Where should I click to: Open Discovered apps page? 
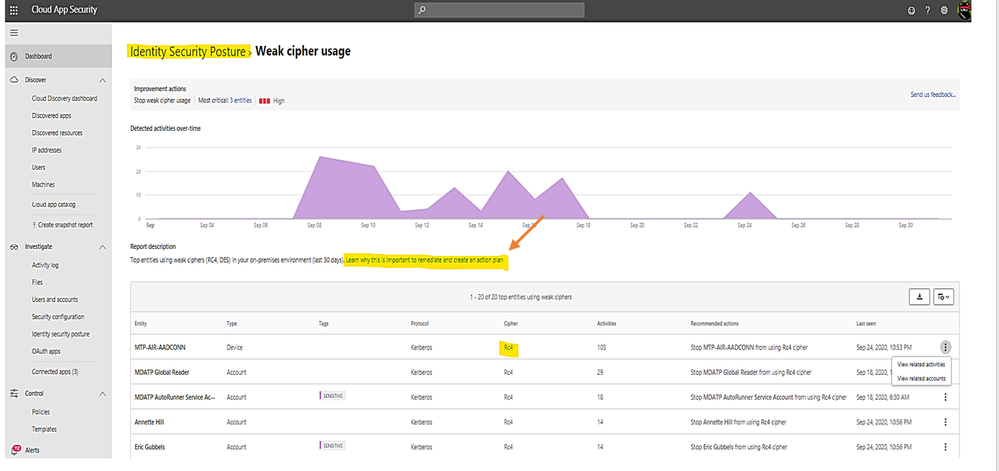[x=52, y=116]
